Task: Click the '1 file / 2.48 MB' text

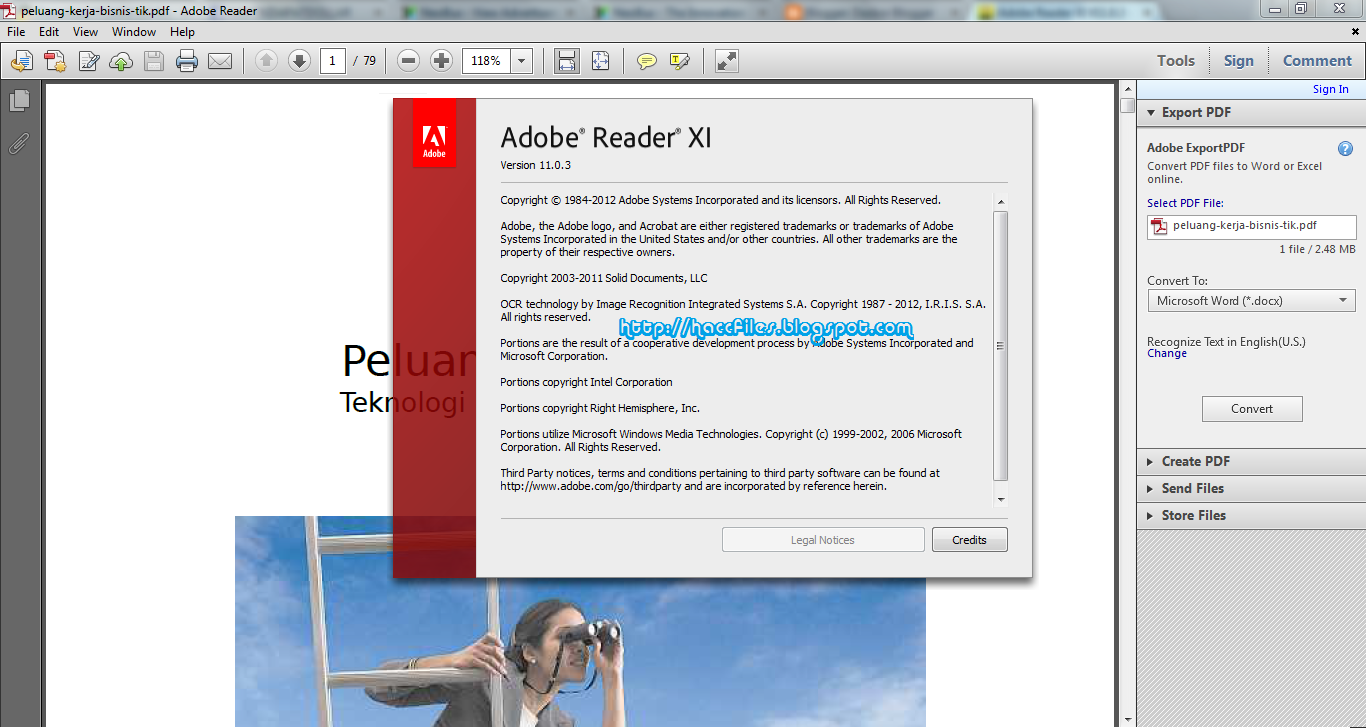Action: 1317,249
